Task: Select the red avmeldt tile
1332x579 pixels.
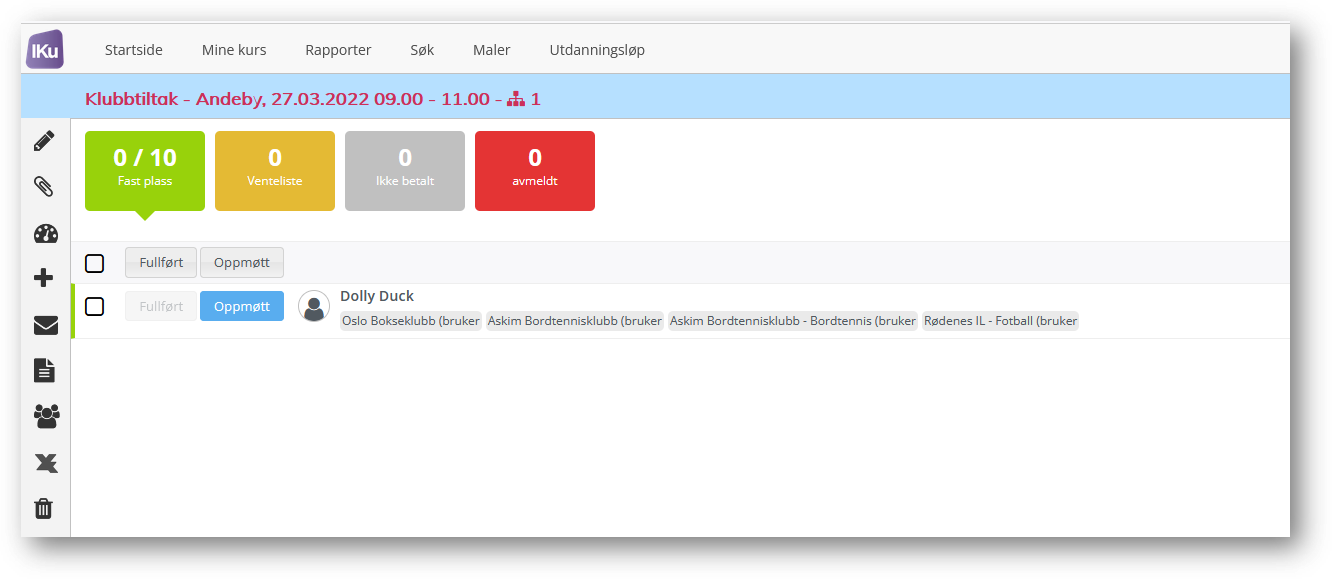Action: click(535, 171)
